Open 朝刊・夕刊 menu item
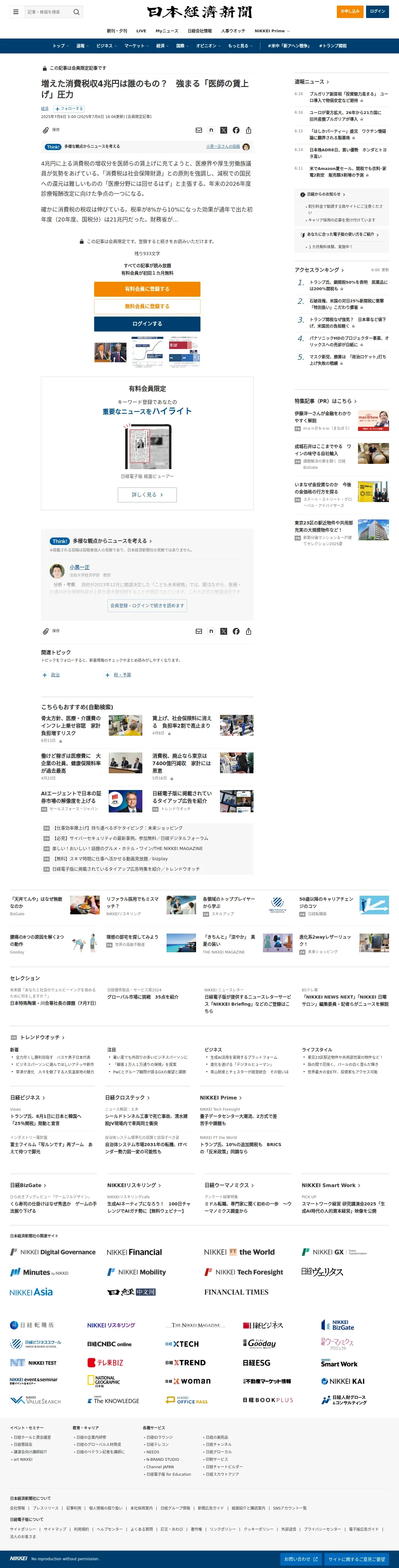 coord(117,31)
